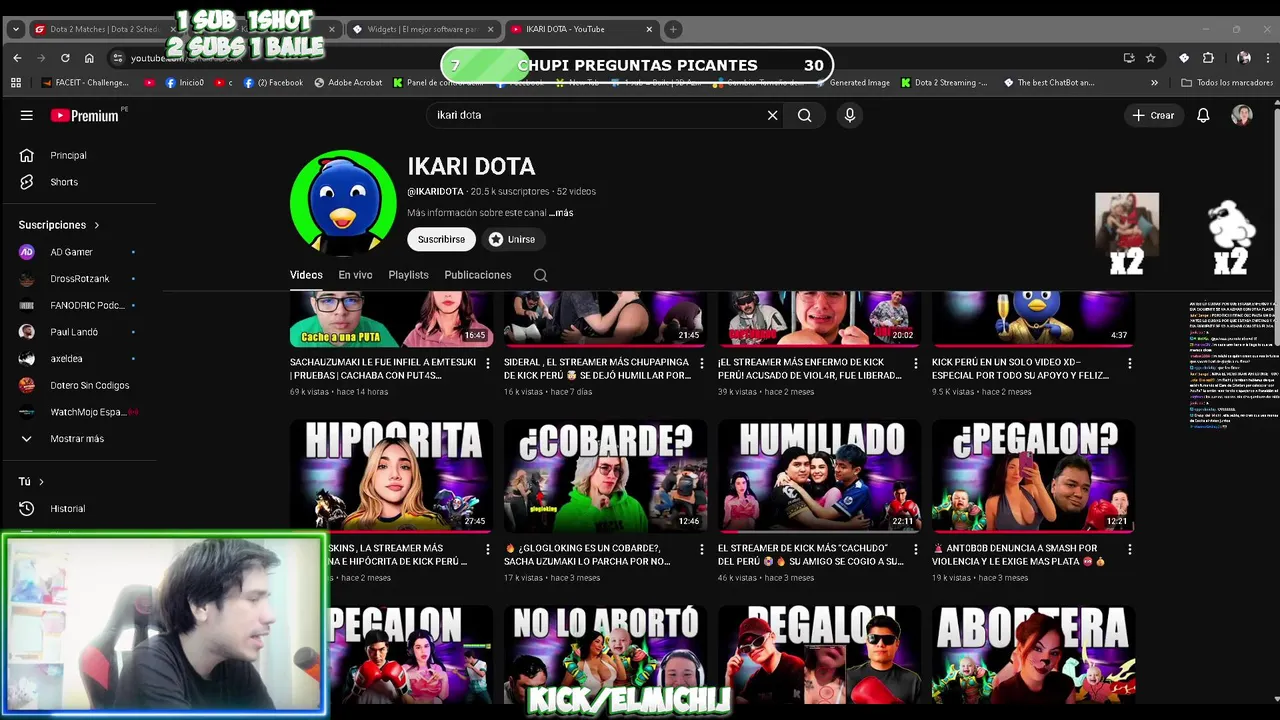Image resolution: width=1280 pixels, height=720 pixels.
Task: Reload the page in the browser
Action: pyautogui.click(x=65, y=58)
